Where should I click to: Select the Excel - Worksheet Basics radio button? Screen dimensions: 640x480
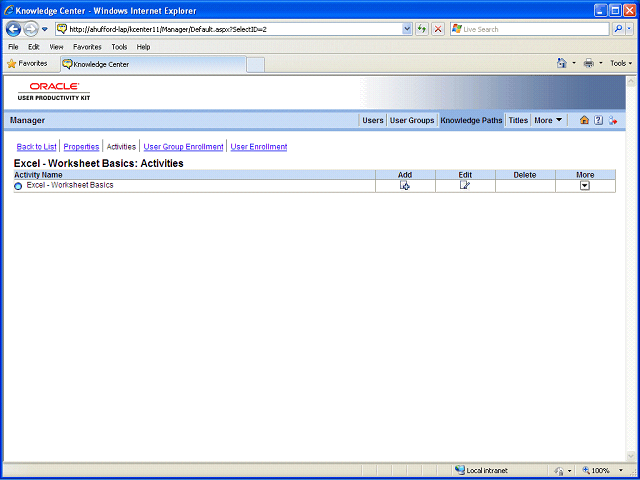pos(18,186)
